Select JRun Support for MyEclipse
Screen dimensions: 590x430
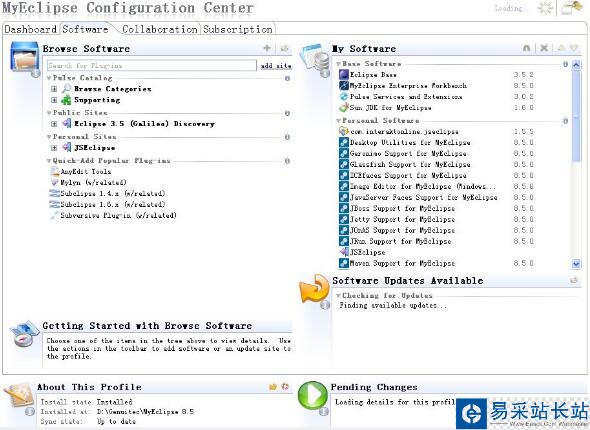point(401,241)
